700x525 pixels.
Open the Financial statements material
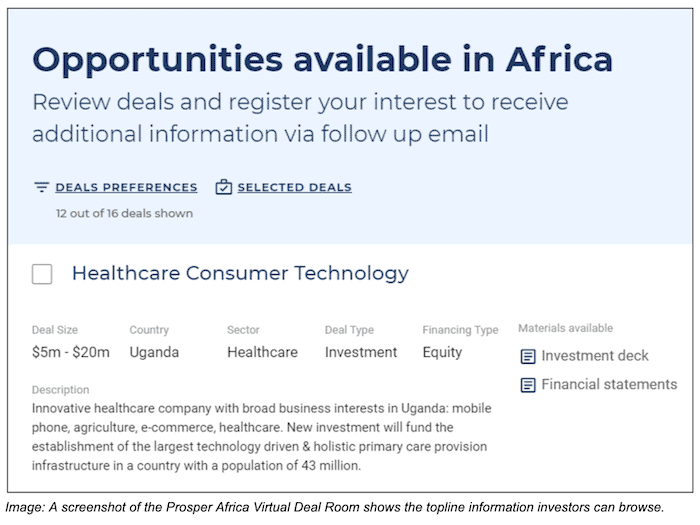point(609,384)
